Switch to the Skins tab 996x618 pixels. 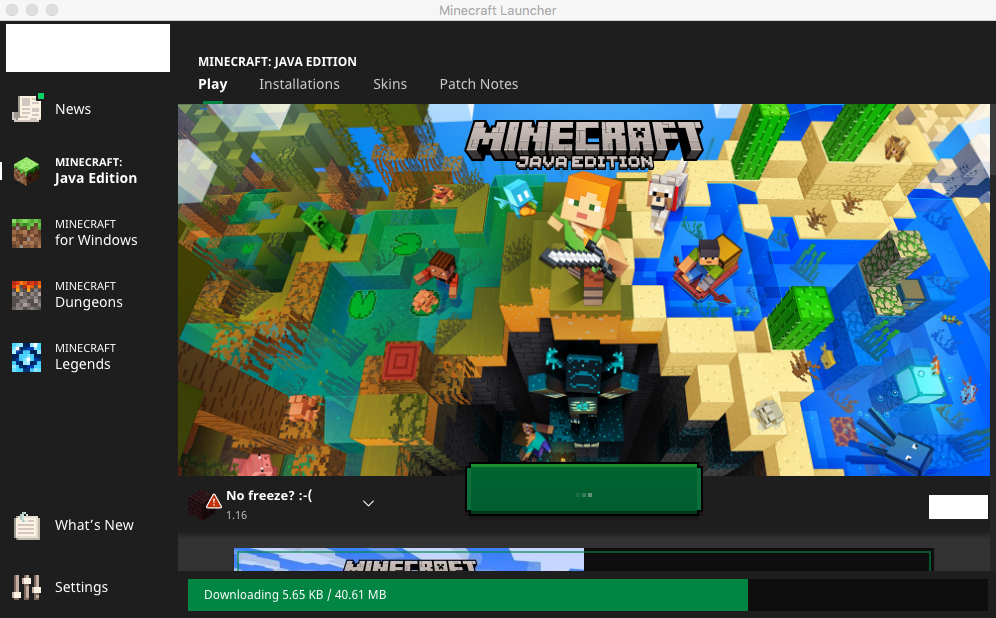click(390, 84)
